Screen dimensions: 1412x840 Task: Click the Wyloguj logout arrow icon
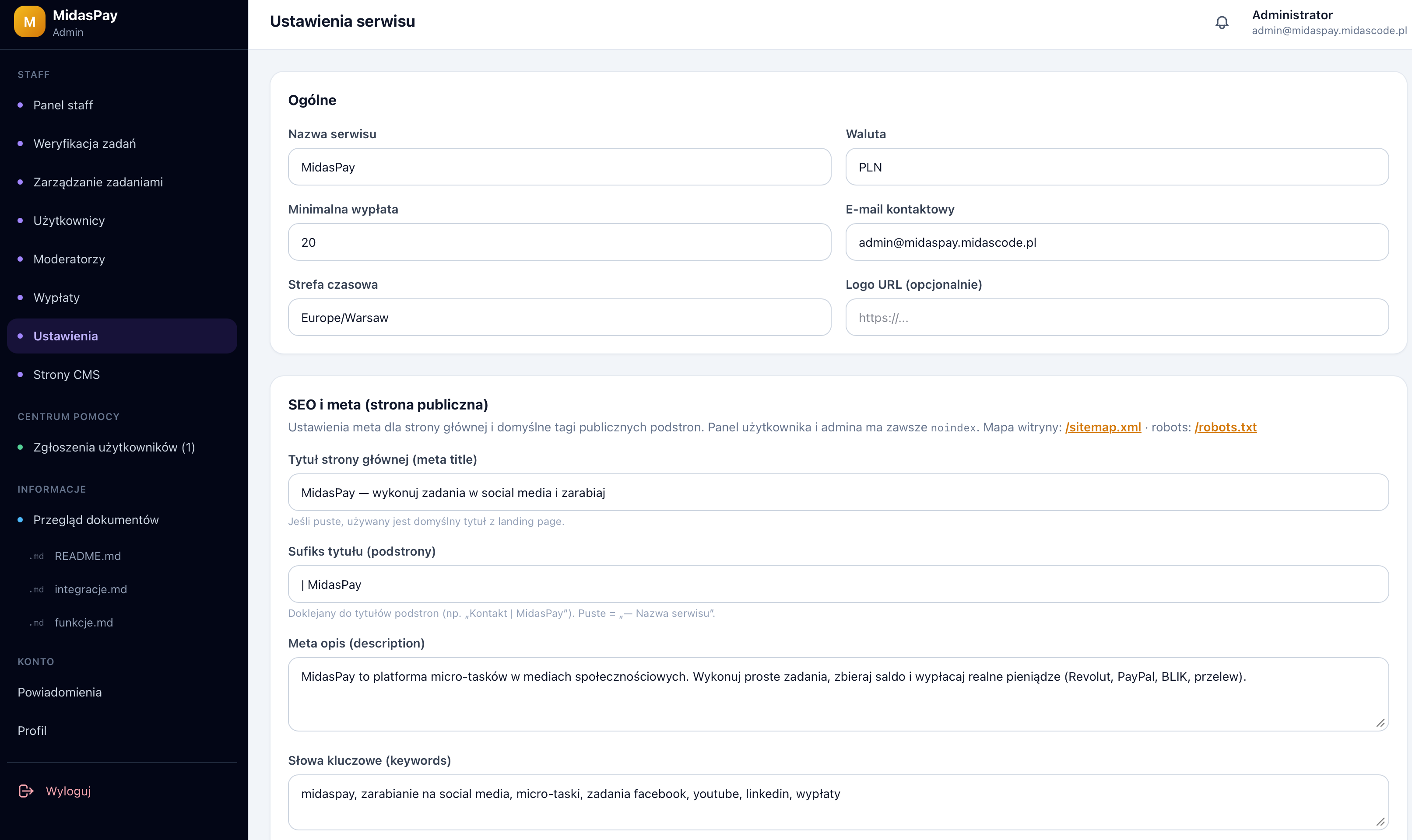click(26, 791)
